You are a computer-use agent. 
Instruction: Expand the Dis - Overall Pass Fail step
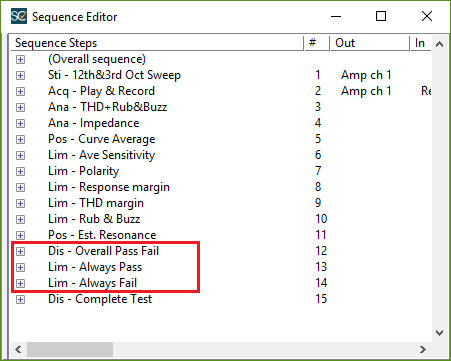(x=20, y=251)
